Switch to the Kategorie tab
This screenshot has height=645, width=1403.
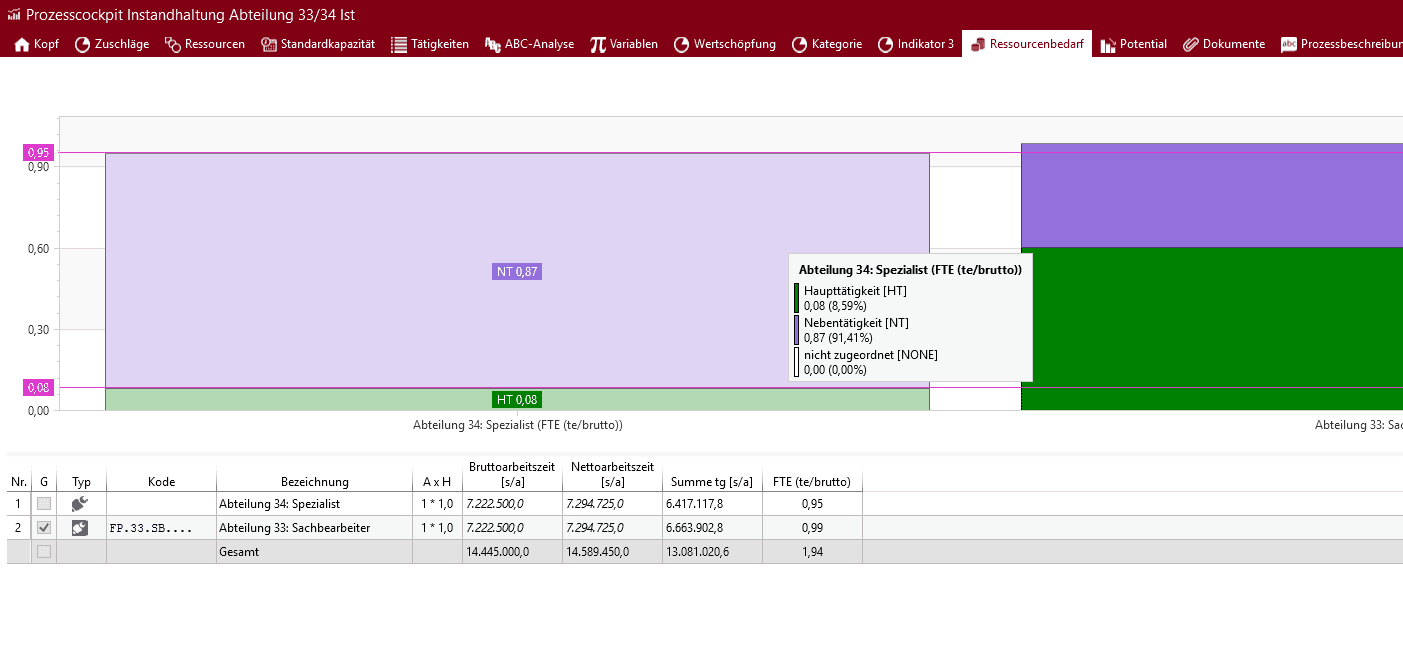click(x=826, y=44)
